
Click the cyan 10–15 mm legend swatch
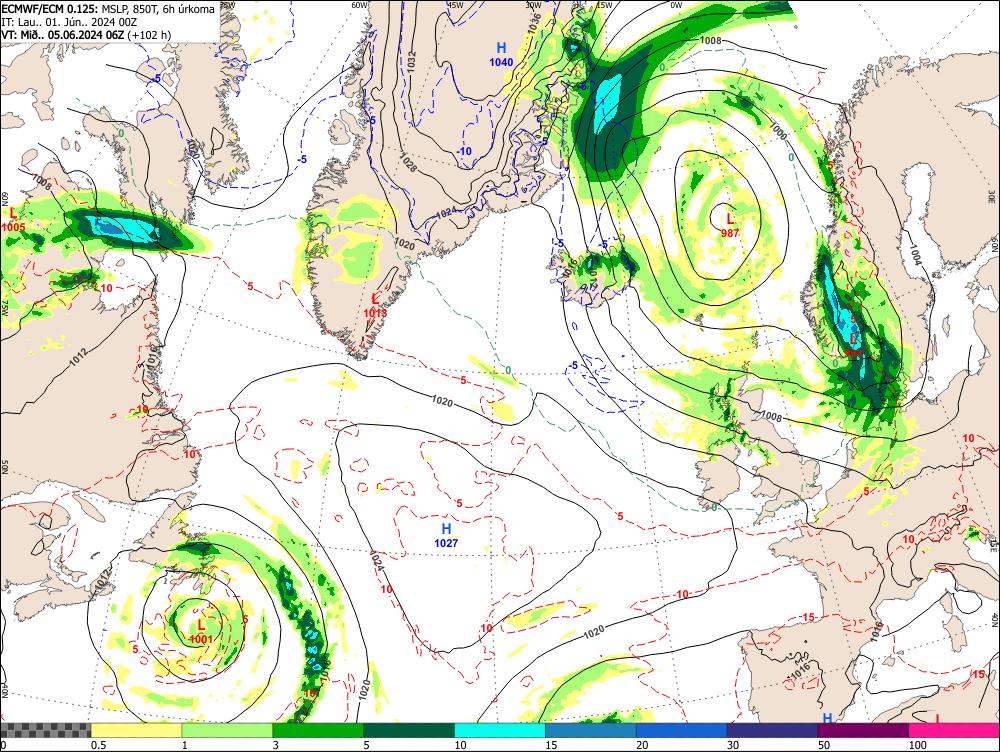click(500, 730)
